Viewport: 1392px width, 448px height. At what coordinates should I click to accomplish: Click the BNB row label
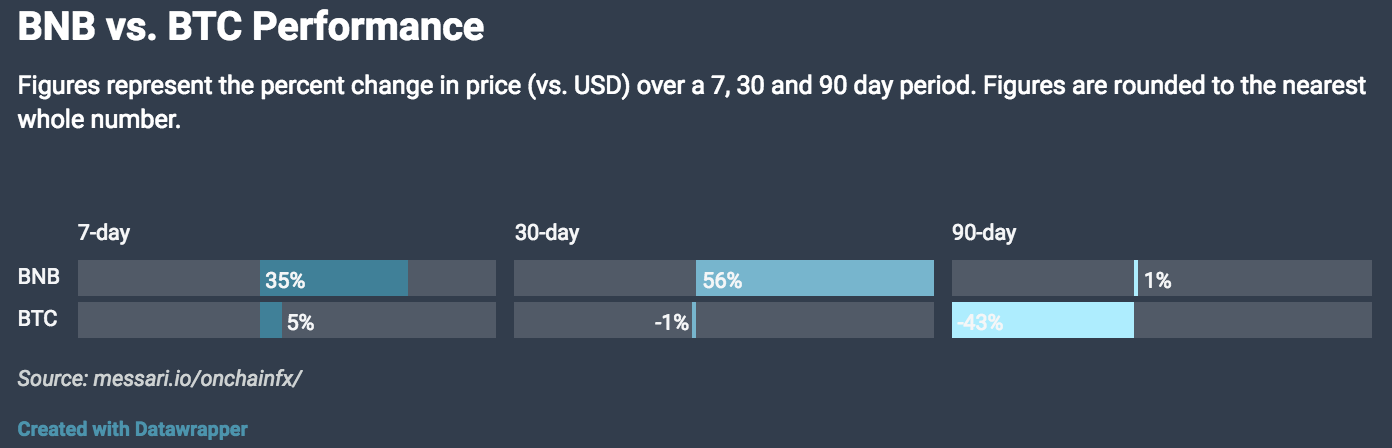click(x=38, y=277)
